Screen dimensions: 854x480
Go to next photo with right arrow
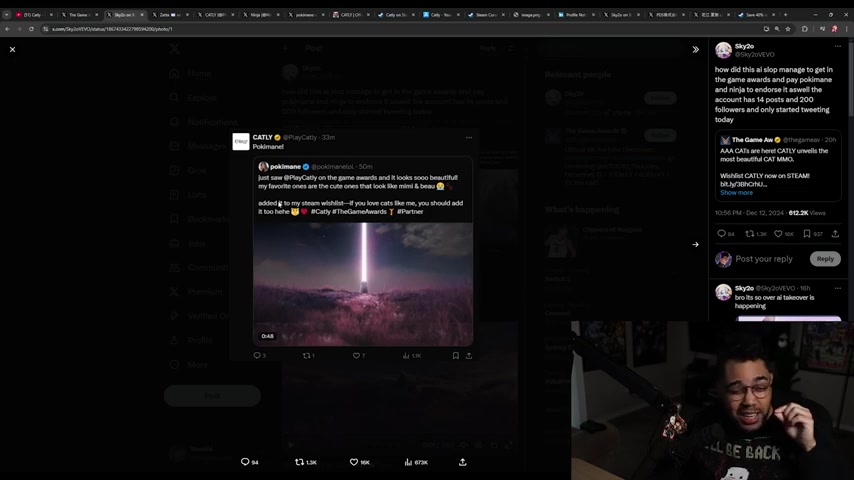[x=696, y=245]
